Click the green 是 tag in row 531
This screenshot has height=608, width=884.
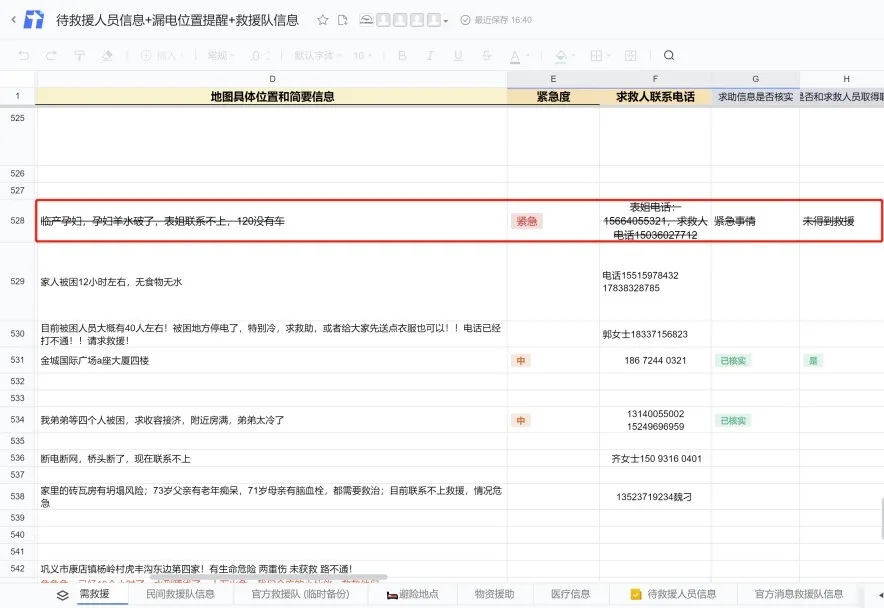(x=814, y=360)
